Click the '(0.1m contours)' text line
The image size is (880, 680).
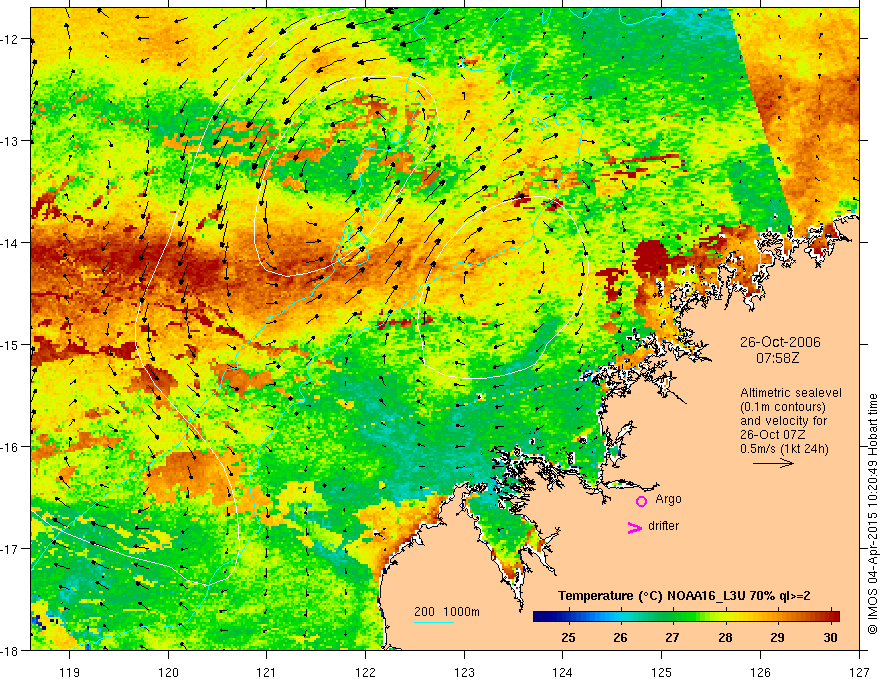coord(783,407)
